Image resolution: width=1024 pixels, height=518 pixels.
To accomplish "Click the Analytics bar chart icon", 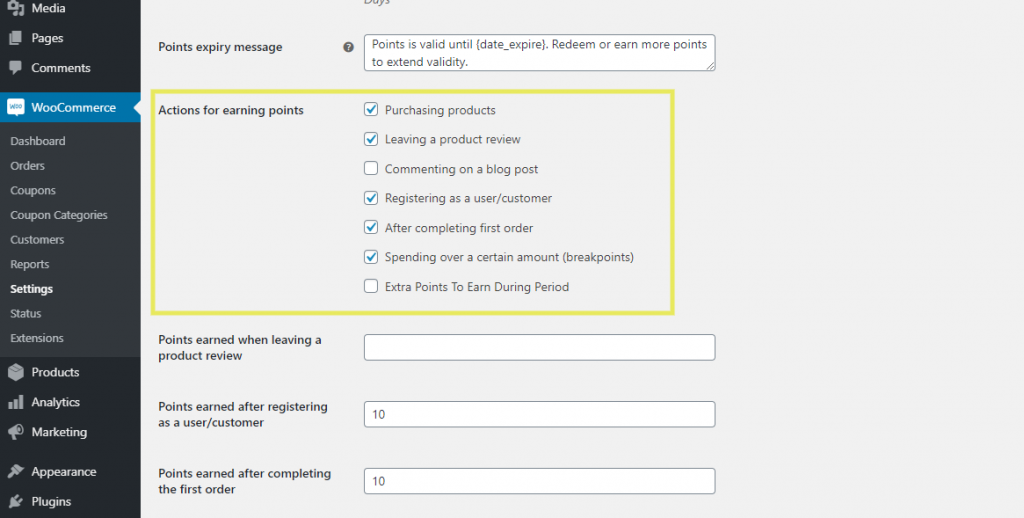I will click(x=16, y=402).
